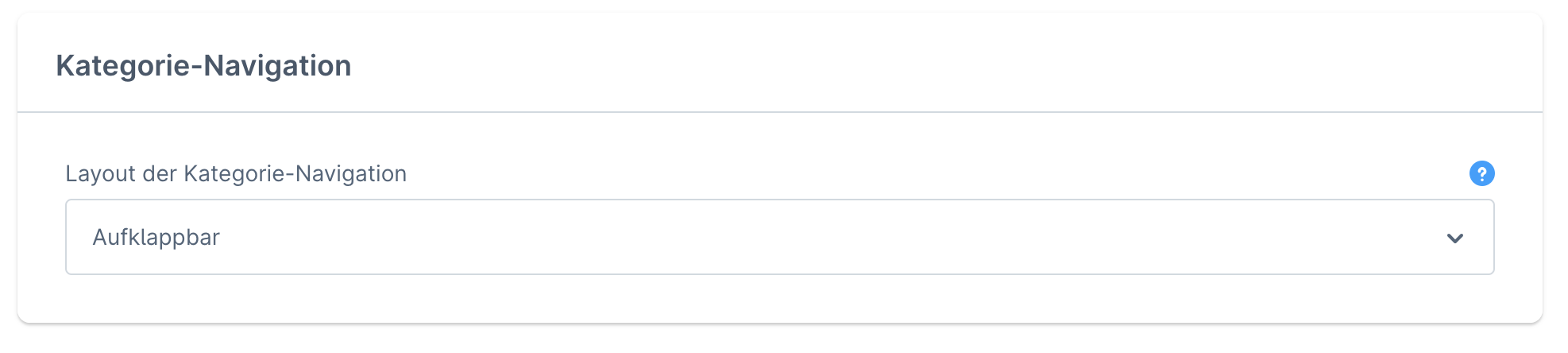The height and width of the screenshot is (353, 1568).
Task: Click the Layout der Kategorie-Navigation label
Action: click(x=236, y=173)
